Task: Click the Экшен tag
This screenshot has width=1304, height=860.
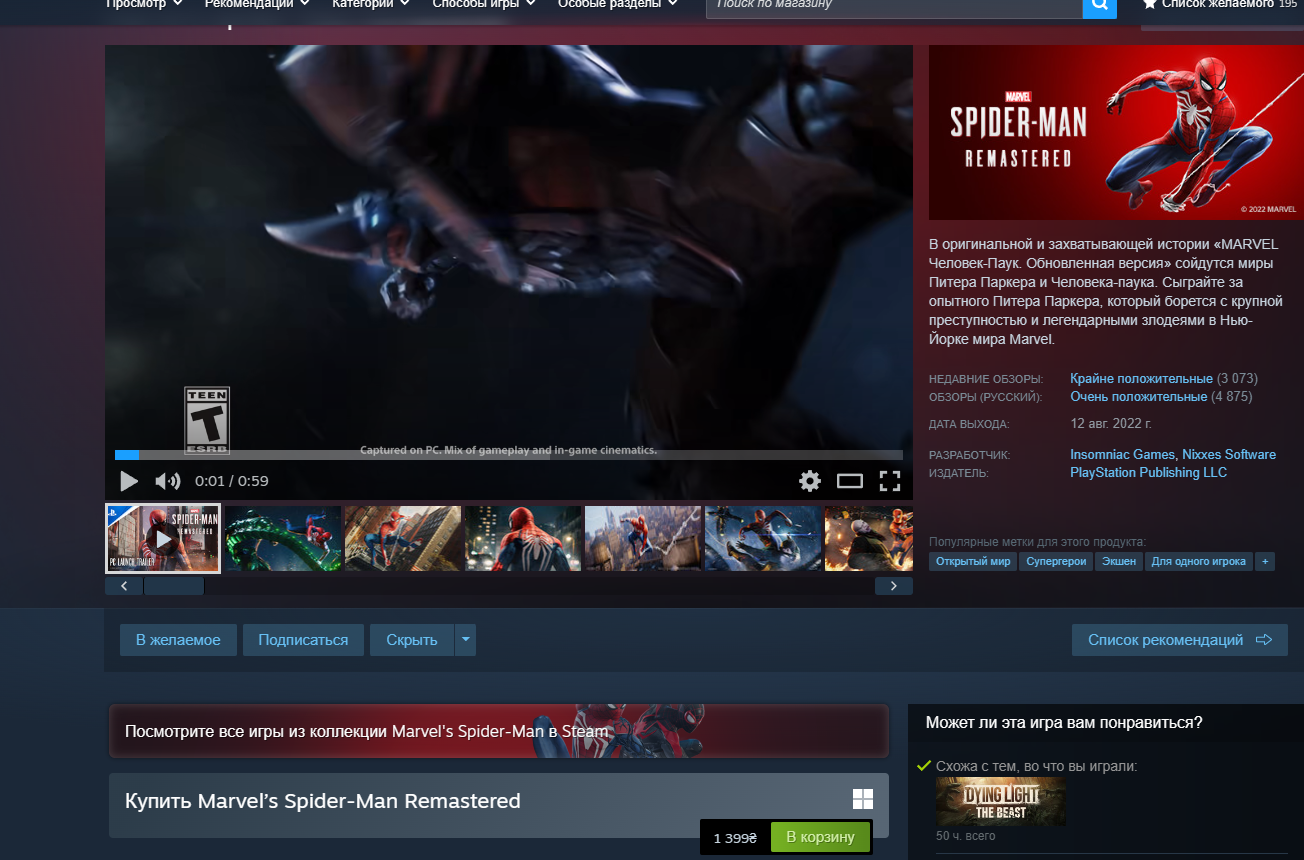Action: [1119, 562]
